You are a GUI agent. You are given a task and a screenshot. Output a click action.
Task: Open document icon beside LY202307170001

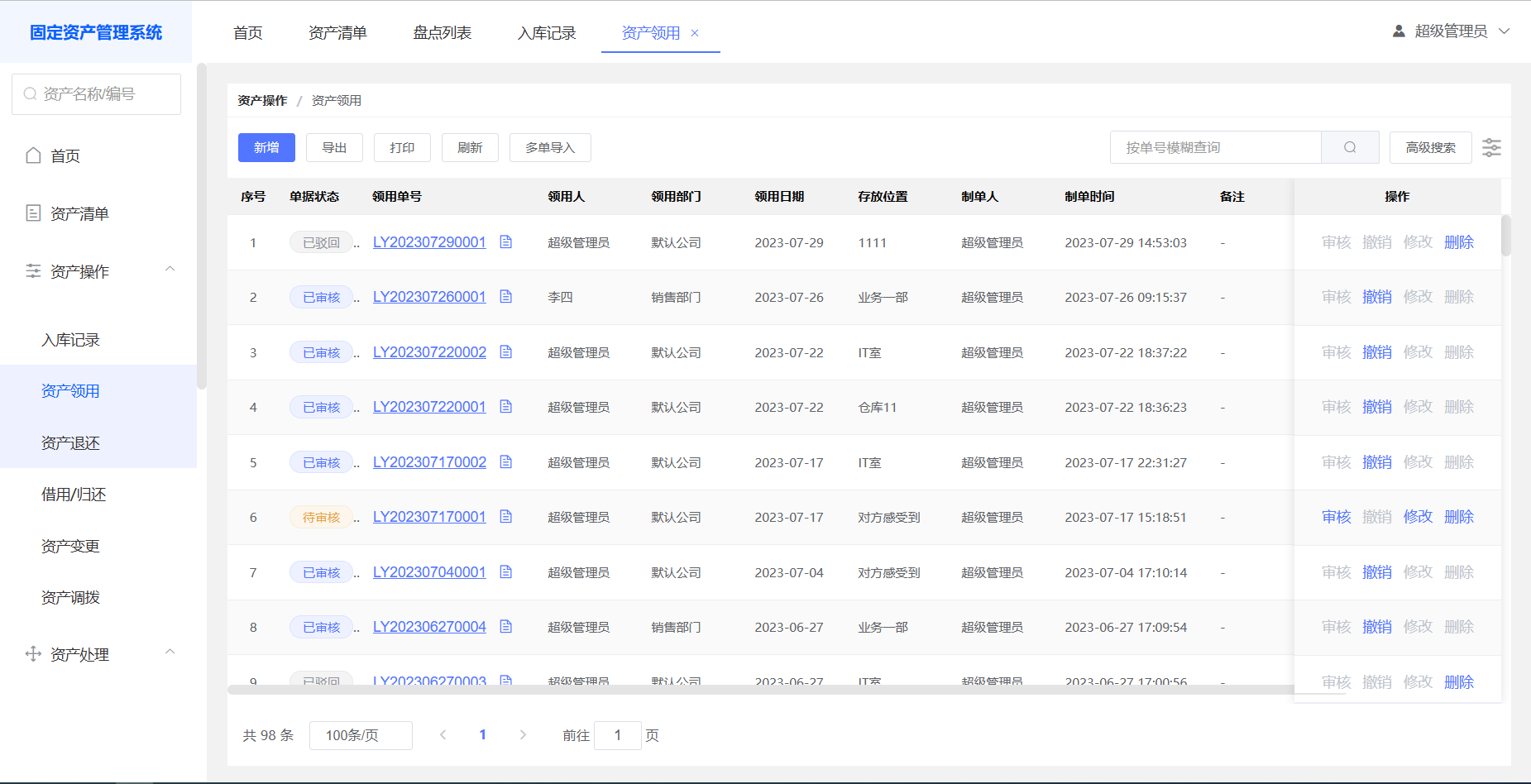click(506, 517)
